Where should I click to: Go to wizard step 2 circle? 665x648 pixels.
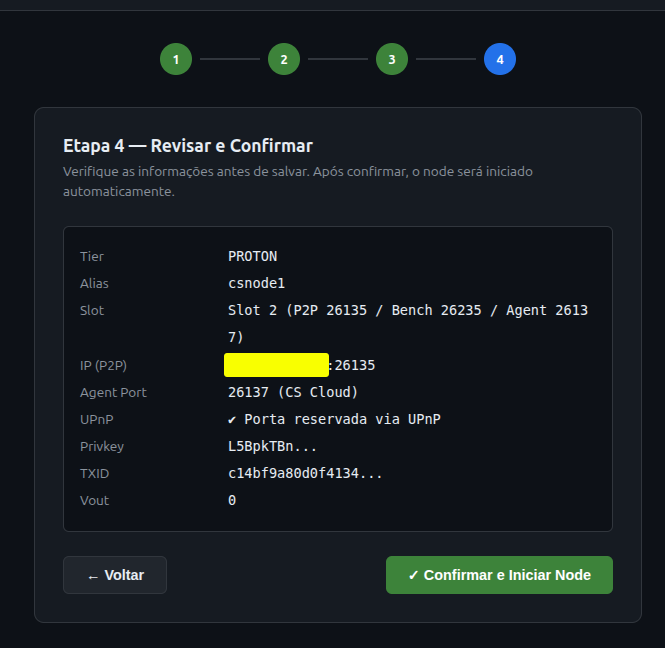point(284,59)
